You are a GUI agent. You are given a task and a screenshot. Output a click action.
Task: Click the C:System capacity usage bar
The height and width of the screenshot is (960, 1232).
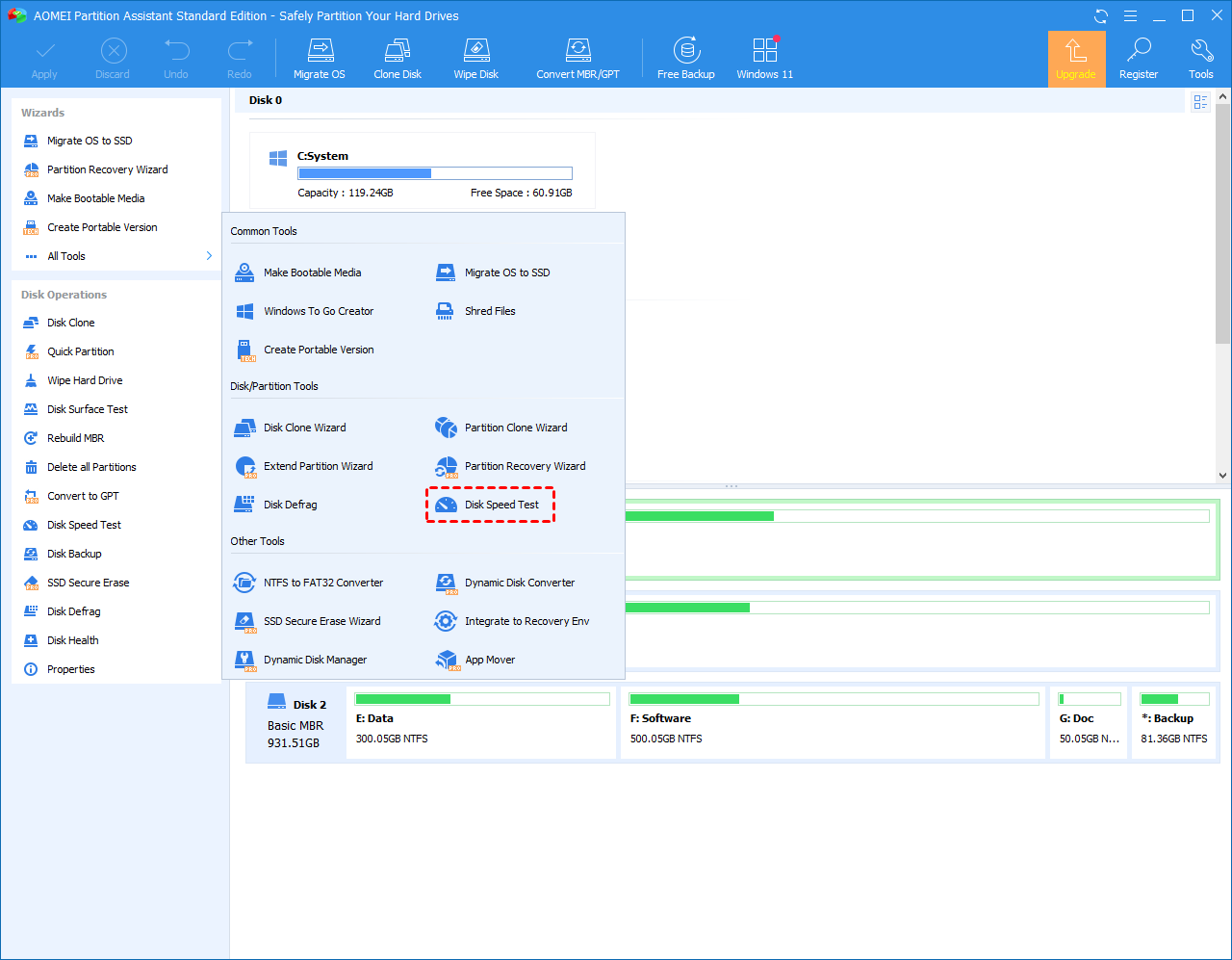click(x=435, y=173)
